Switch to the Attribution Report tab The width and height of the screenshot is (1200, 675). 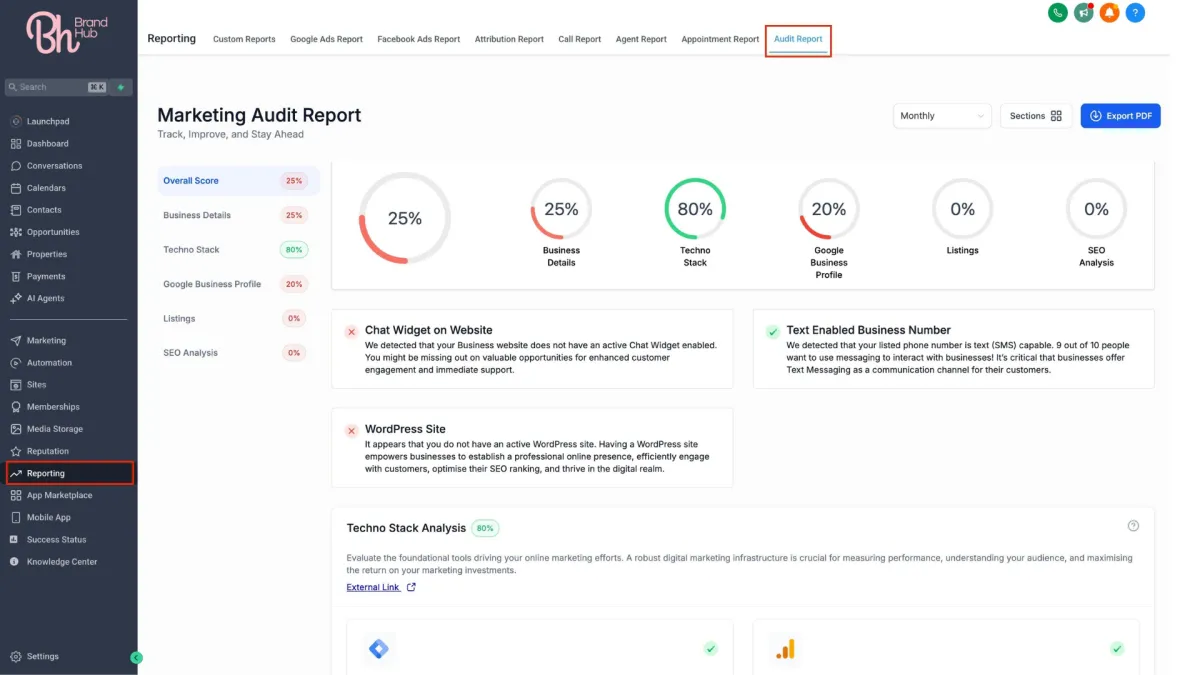click(509, 39)
